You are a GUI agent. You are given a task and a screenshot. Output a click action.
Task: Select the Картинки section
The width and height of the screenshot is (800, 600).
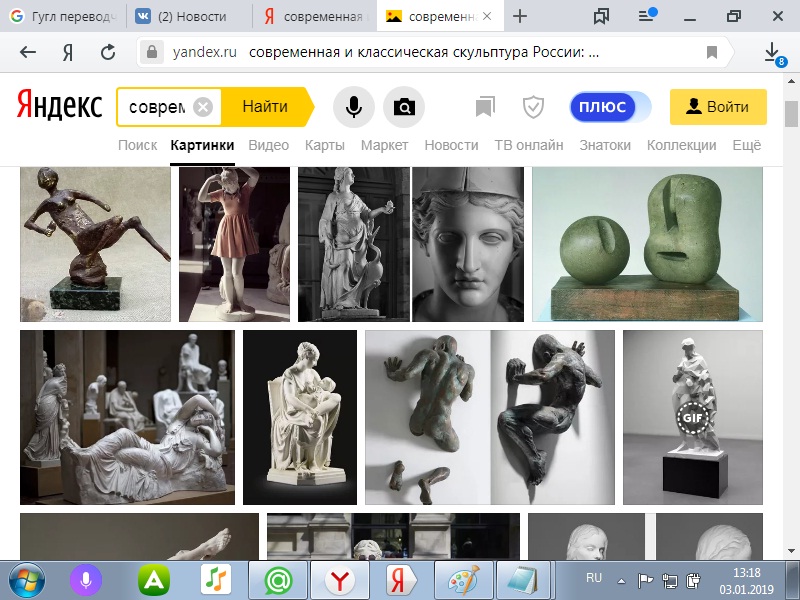point(202,145)
